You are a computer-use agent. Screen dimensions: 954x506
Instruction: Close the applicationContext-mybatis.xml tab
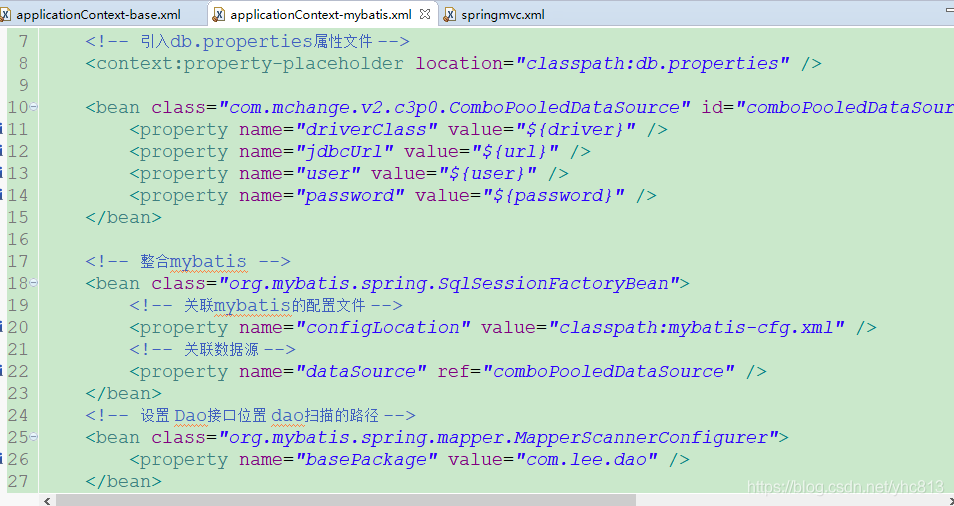tap(426, 15)
